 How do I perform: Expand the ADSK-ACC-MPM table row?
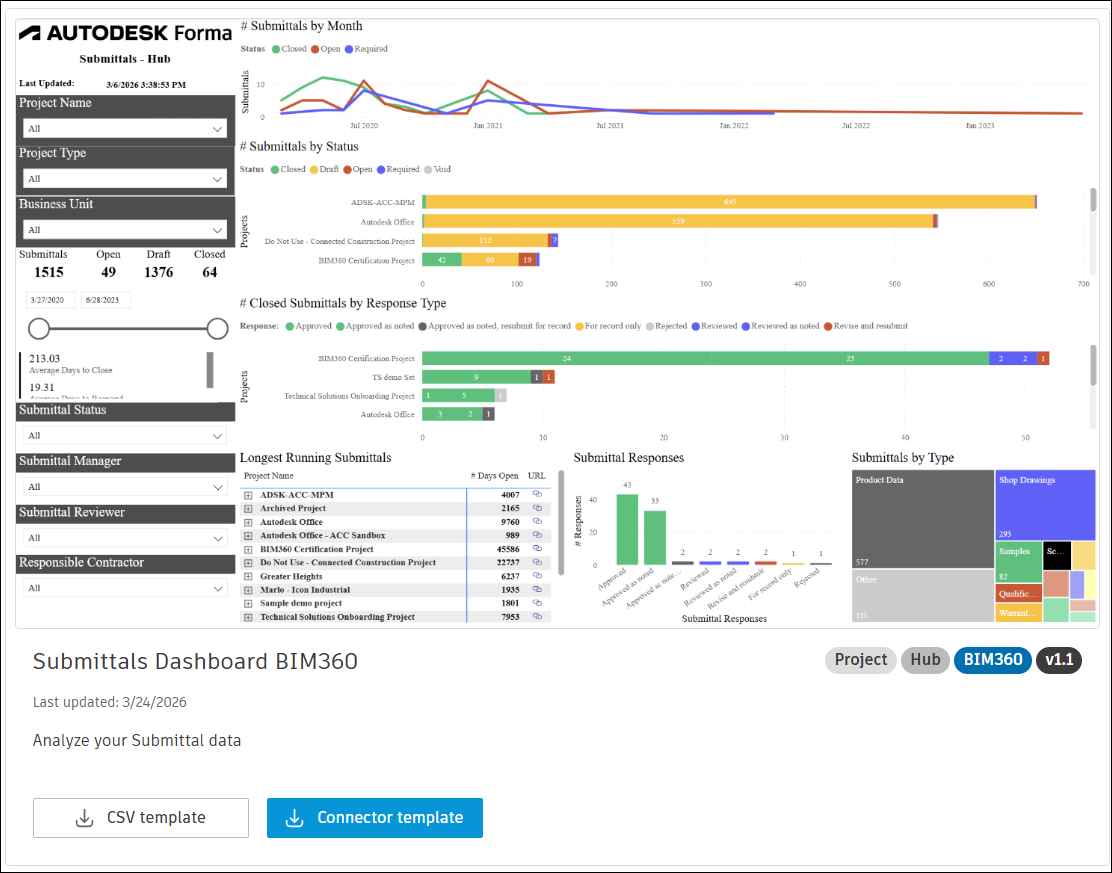tap(248, 495)
